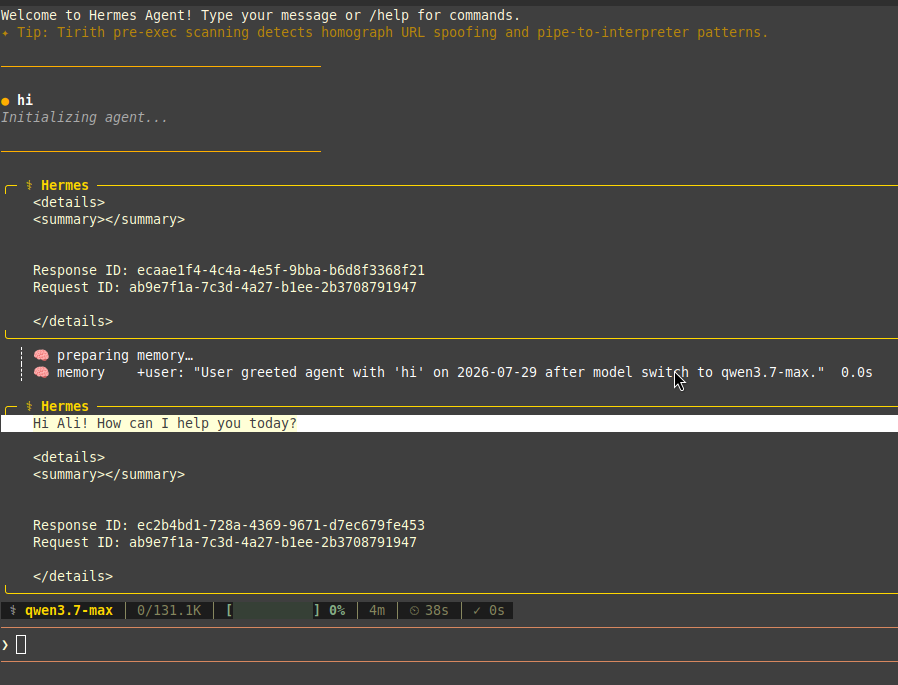Click the '<summary></summary>' line in first Hermes panel
Image resolution: width=898 pixels, height=685 pixels.
(x=109, y=219)
